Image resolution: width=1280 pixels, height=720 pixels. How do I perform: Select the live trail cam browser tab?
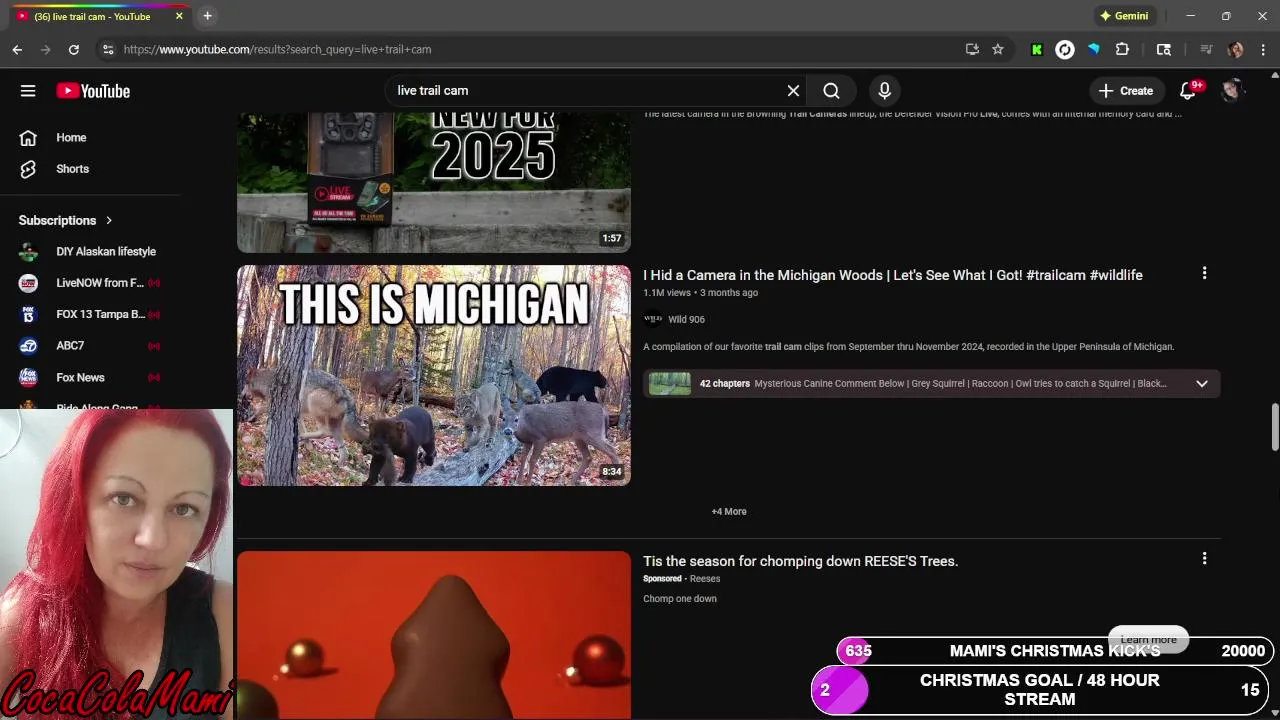coord(98,16)
